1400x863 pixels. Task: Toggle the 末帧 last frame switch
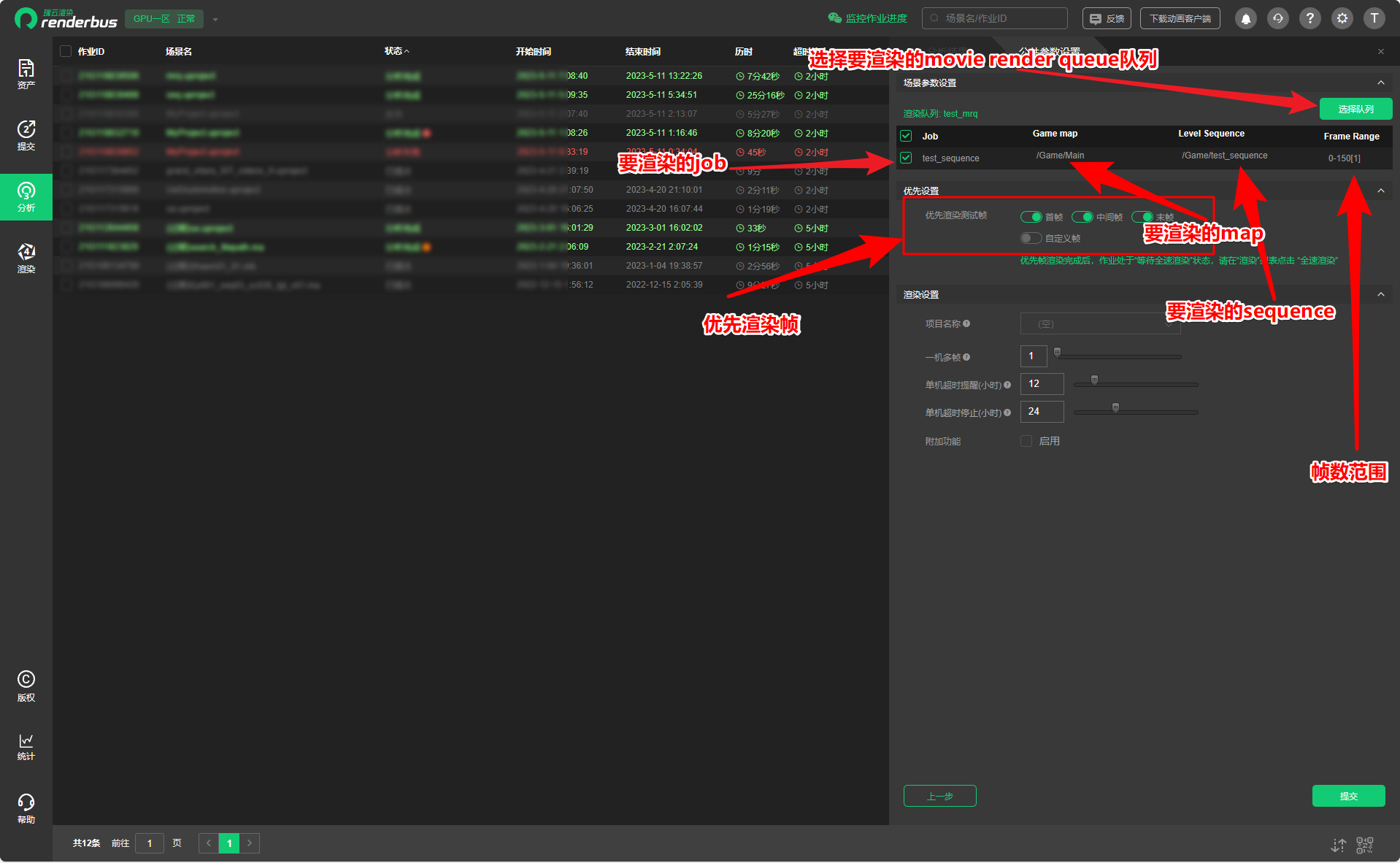(1142, 217)
